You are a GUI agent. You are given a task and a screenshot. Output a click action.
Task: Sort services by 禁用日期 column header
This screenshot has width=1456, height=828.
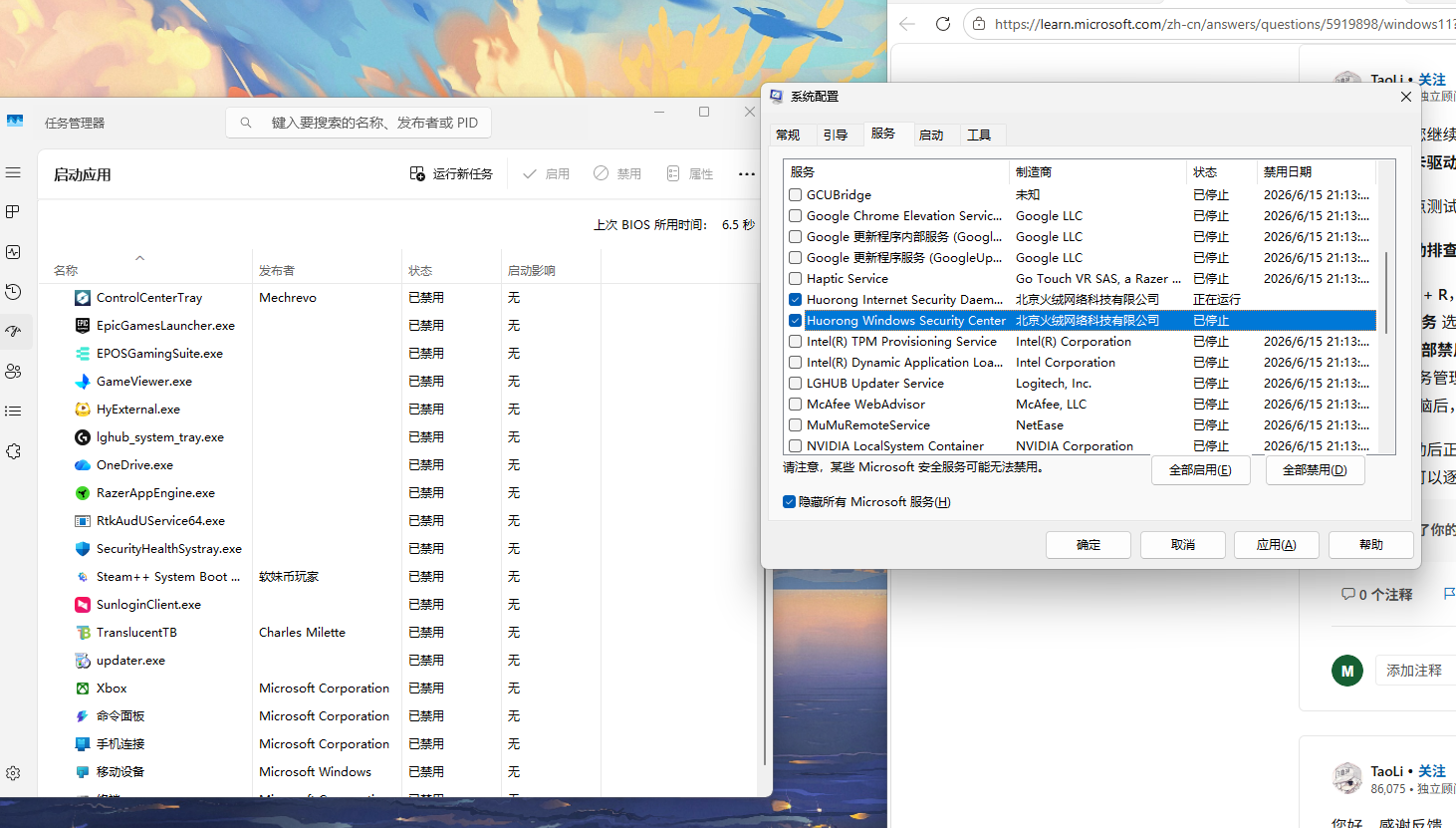pos(1317,172)
